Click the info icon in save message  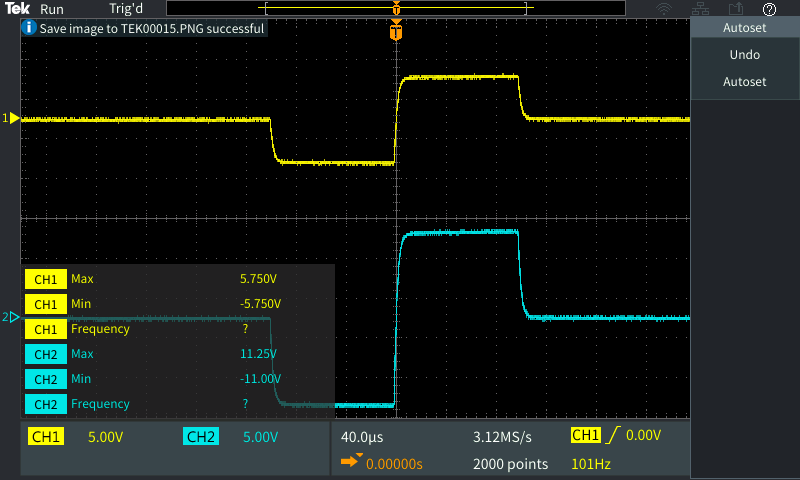(29, 28)
